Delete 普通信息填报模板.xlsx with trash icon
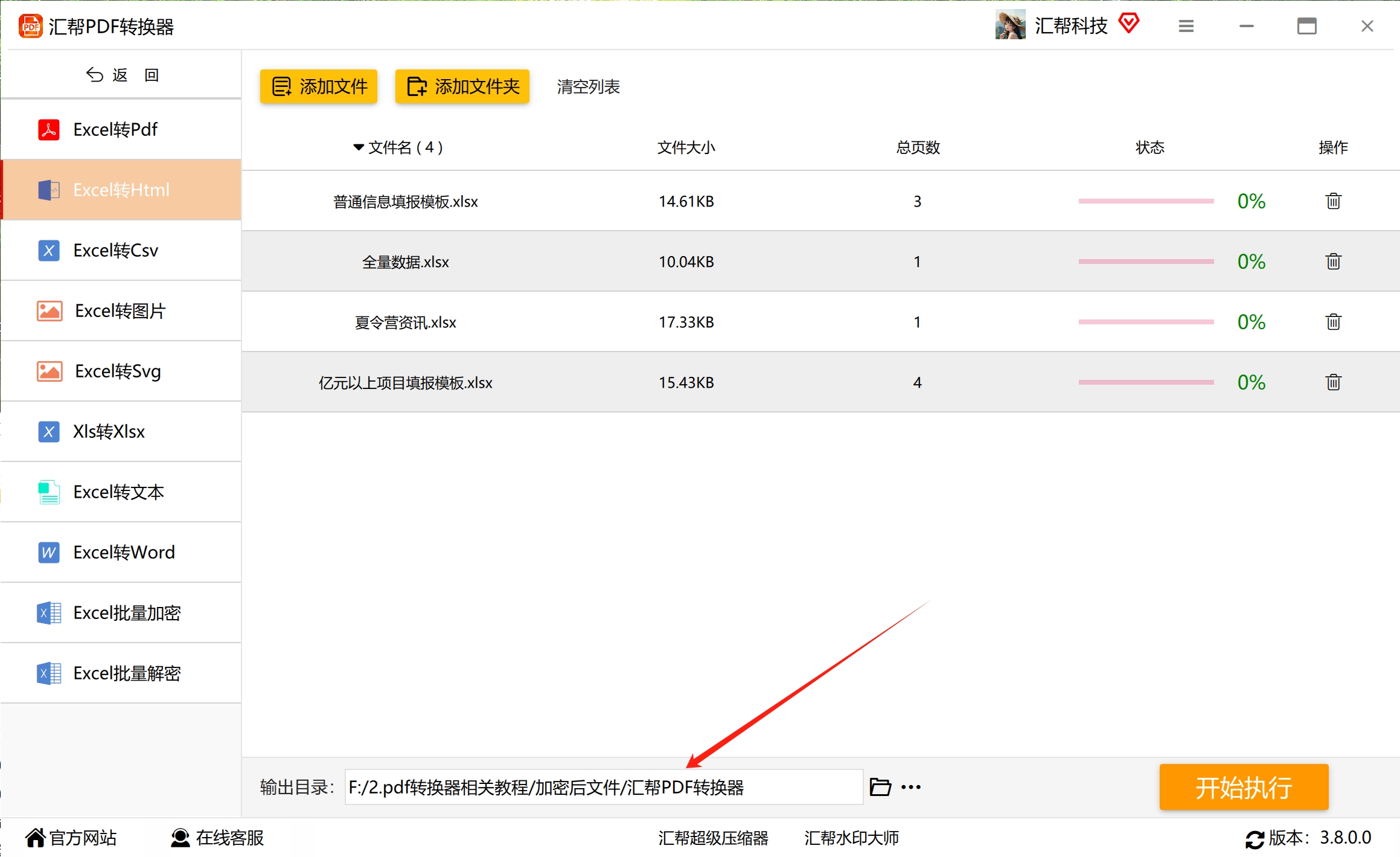 [x=1334, y=201]
